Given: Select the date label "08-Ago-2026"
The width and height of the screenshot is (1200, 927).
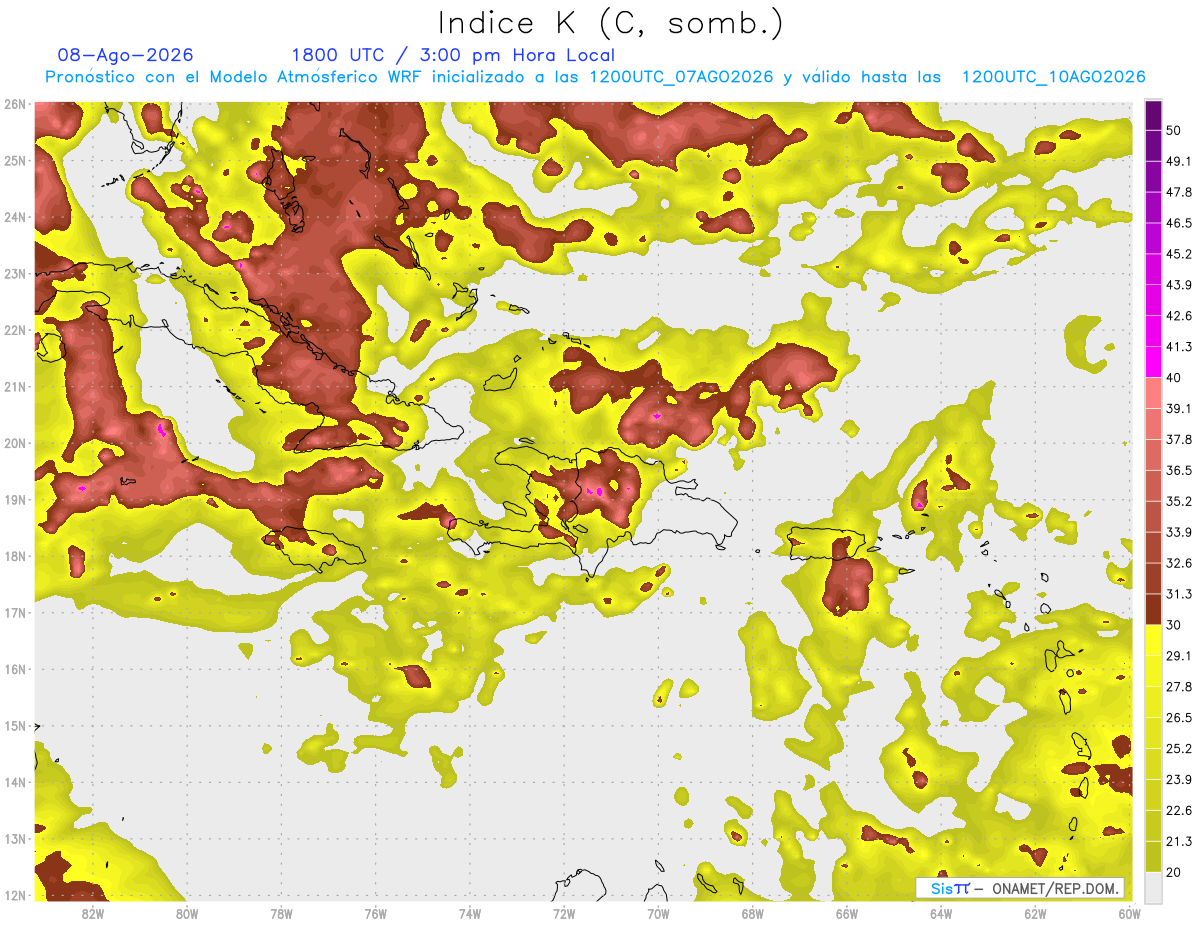Looking at the screenshot, I should click(x=126, y=55).
